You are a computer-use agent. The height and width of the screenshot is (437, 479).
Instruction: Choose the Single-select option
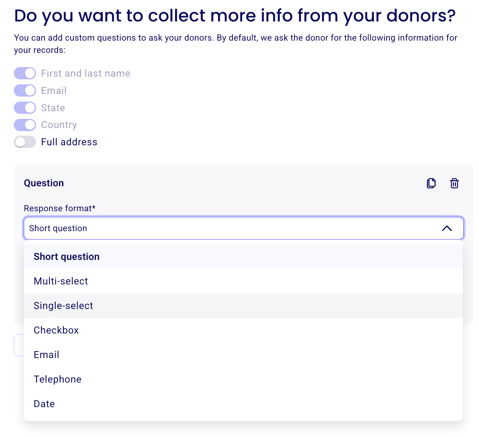click(243, 306)
